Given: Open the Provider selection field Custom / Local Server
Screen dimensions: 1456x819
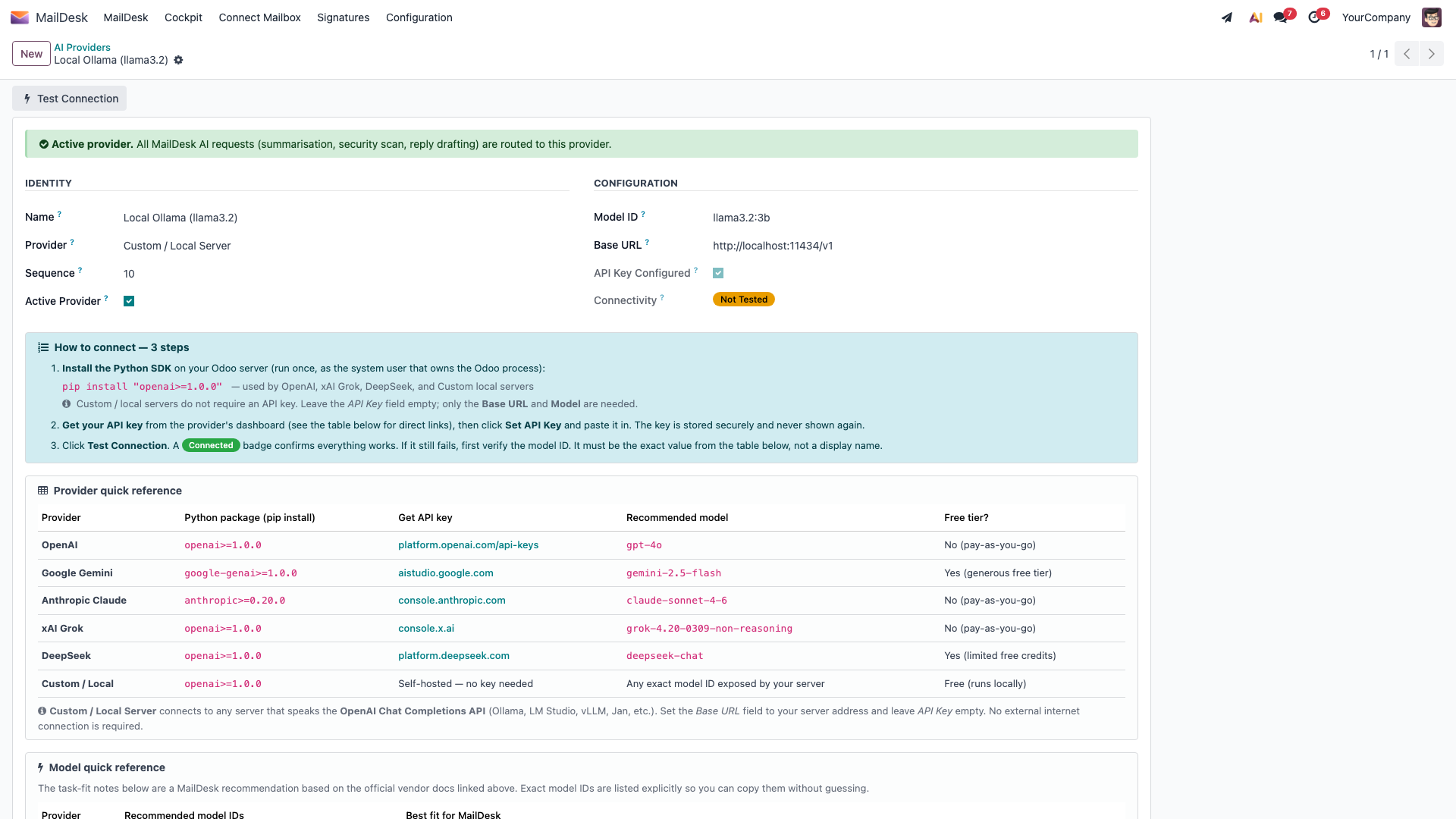Looking at the screenshot, I should 177,246.
